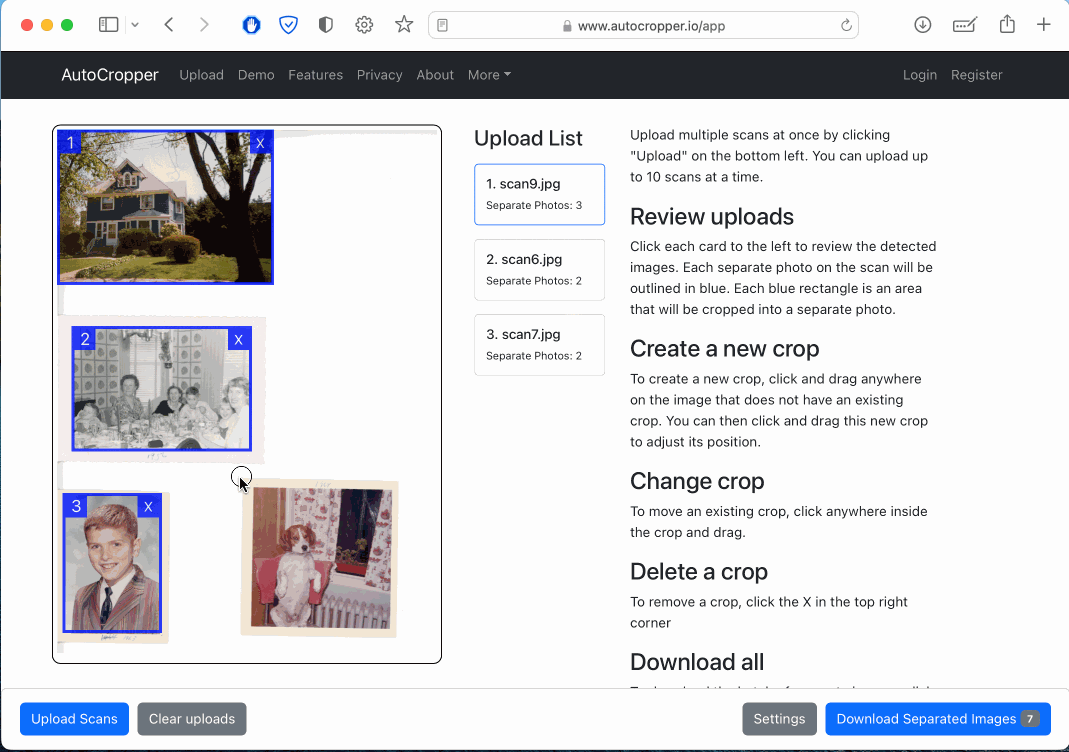Click the Upload Scans button
This screenshot has height=752, width=1069.
click(74, 718)
